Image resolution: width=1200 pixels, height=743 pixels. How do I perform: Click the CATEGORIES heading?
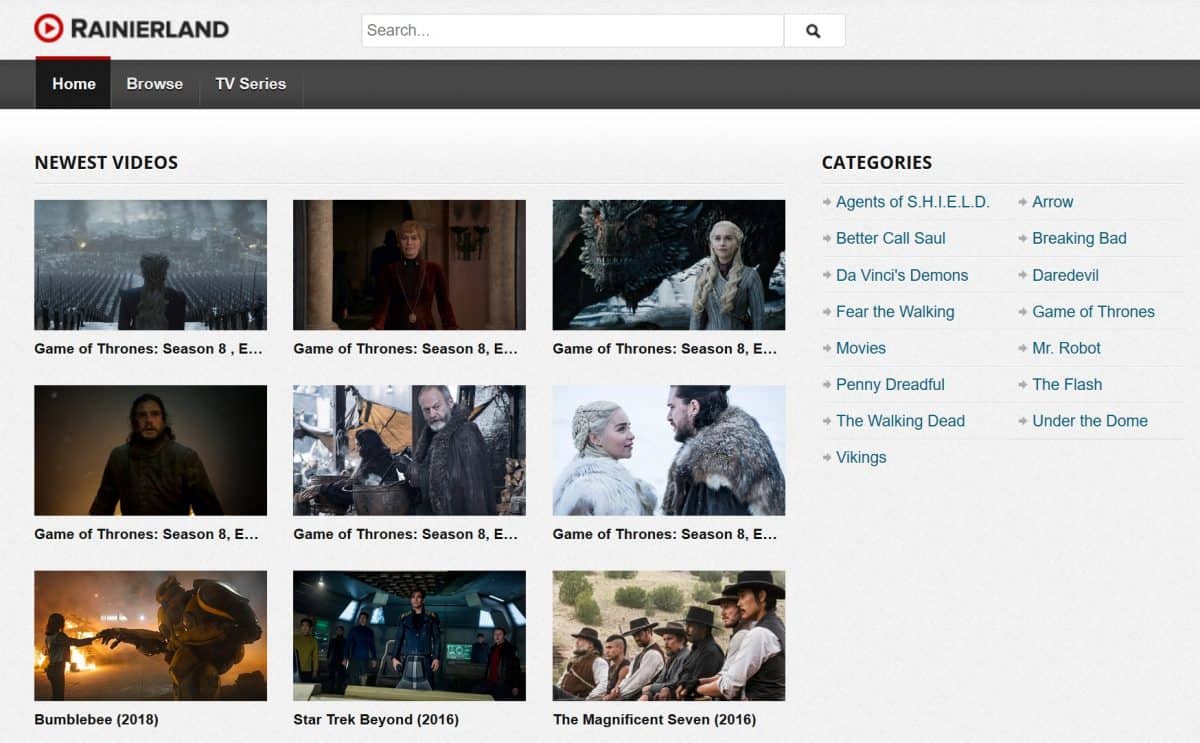[x=877, y=162]
